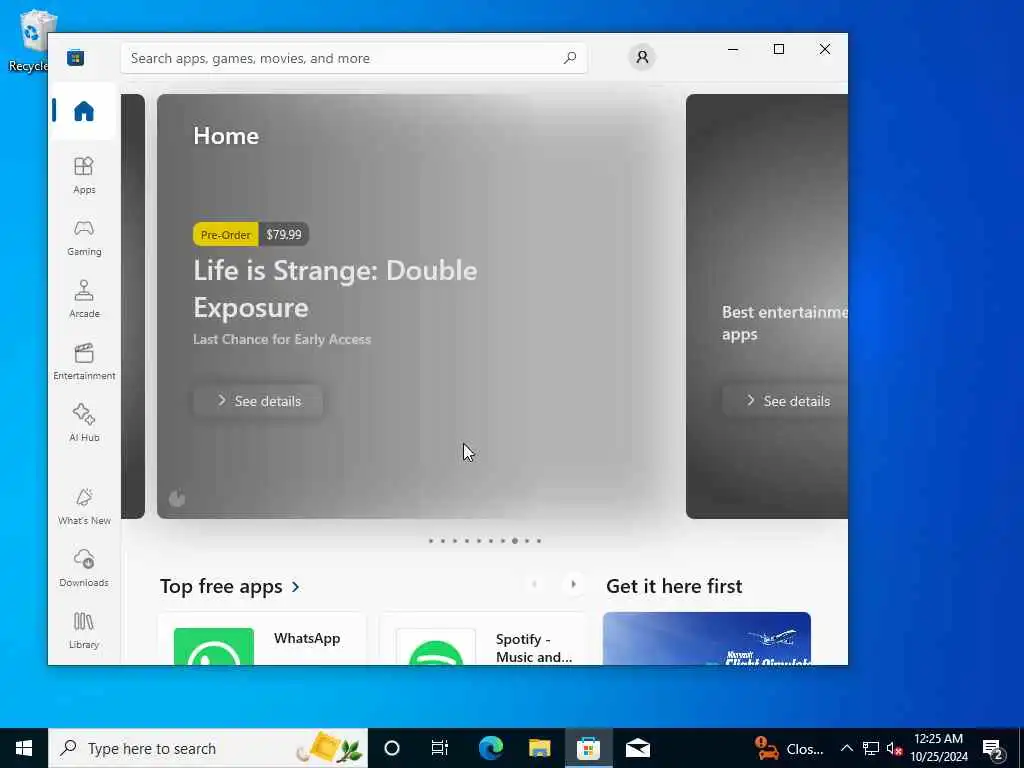Click the search magnifier icon
The height and width of the screenshot is (768, 1024).
pyautogui.click(x=569, y=57)
